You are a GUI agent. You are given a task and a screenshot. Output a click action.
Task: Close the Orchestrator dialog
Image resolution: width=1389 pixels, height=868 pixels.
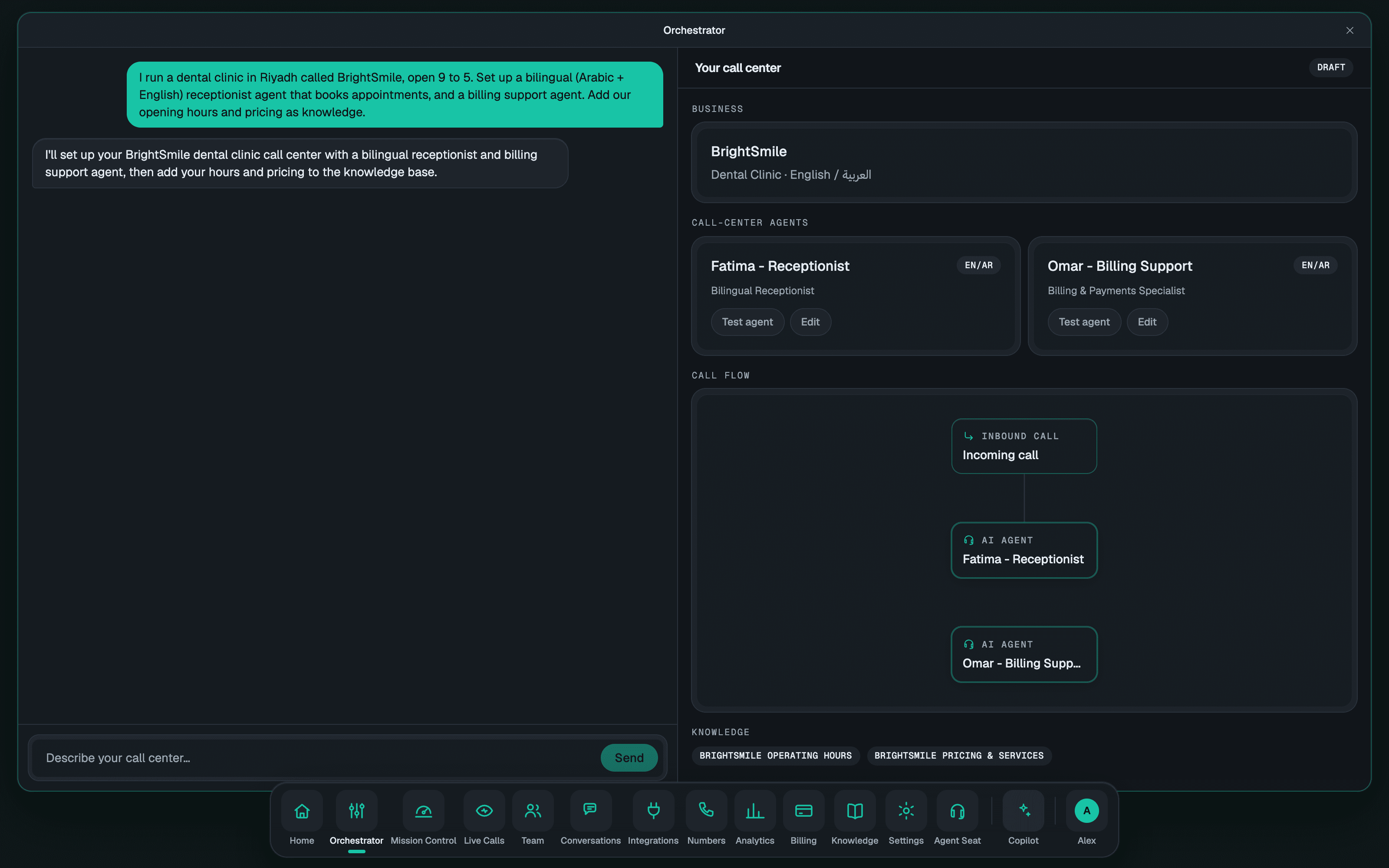(1350, 30)
